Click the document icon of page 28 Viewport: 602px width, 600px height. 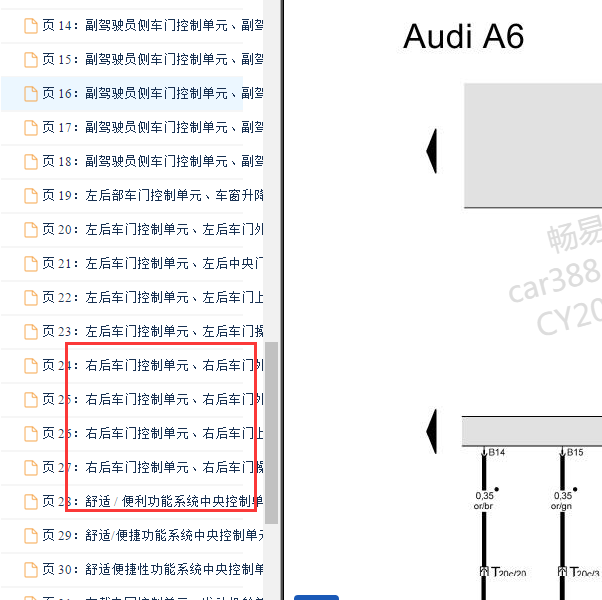pyautogui.click(x=31, y=502)
